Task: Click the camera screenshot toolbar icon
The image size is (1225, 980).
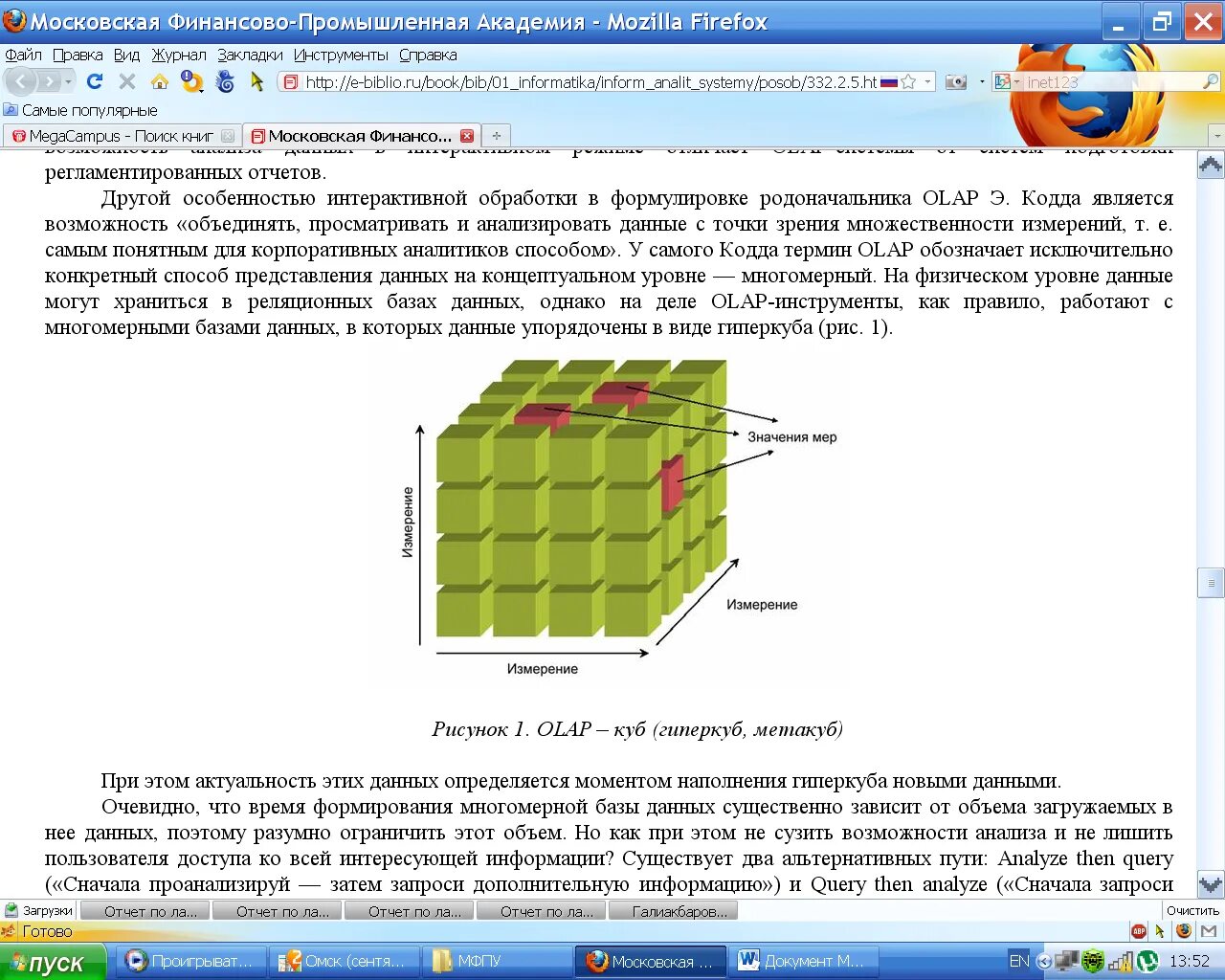Action: [955, 82]
